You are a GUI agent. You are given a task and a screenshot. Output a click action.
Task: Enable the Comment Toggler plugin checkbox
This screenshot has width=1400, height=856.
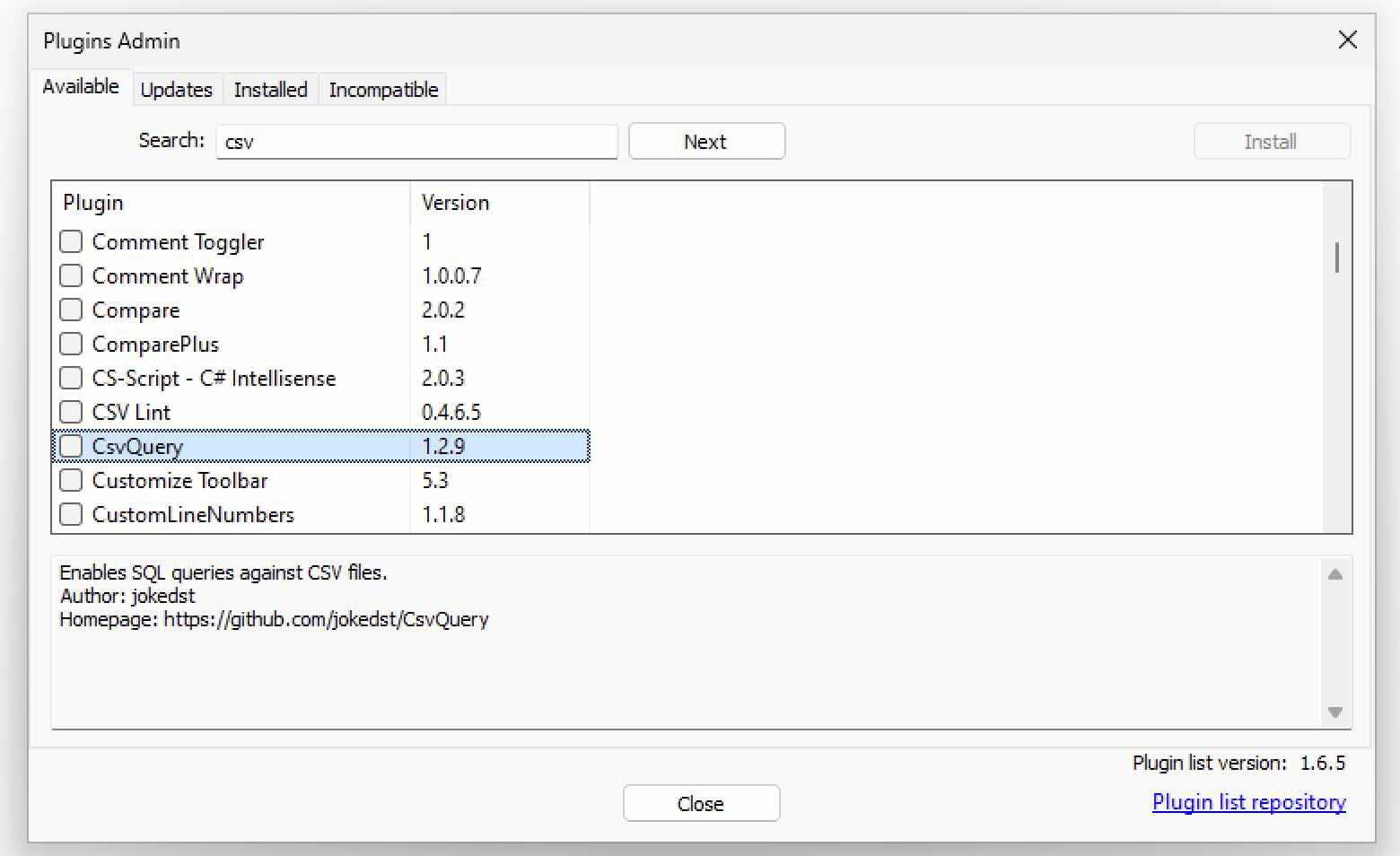click(71, 241)
